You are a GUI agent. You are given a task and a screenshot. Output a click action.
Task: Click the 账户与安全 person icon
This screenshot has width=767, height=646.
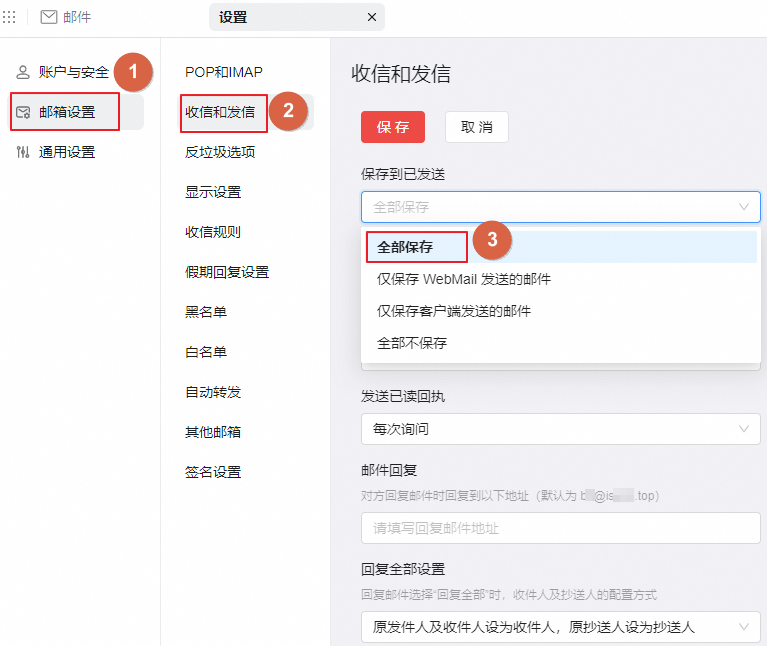(x=23, y=72)
